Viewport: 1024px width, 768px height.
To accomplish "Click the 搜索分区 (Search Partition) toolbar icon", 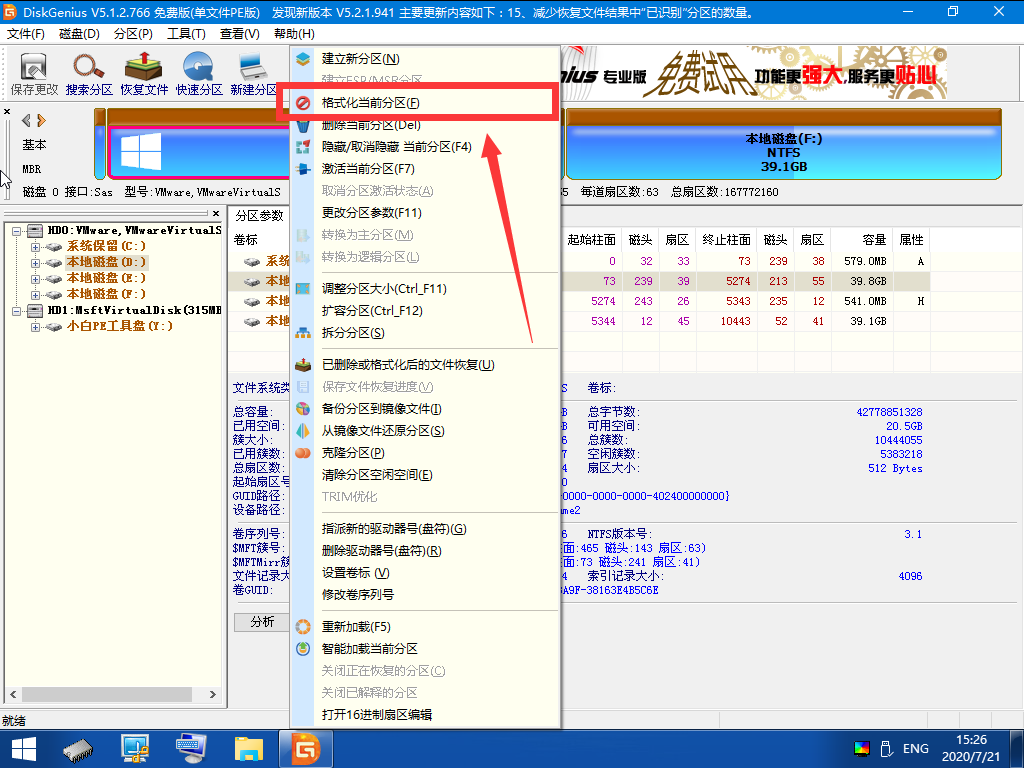I will (89, 75).
